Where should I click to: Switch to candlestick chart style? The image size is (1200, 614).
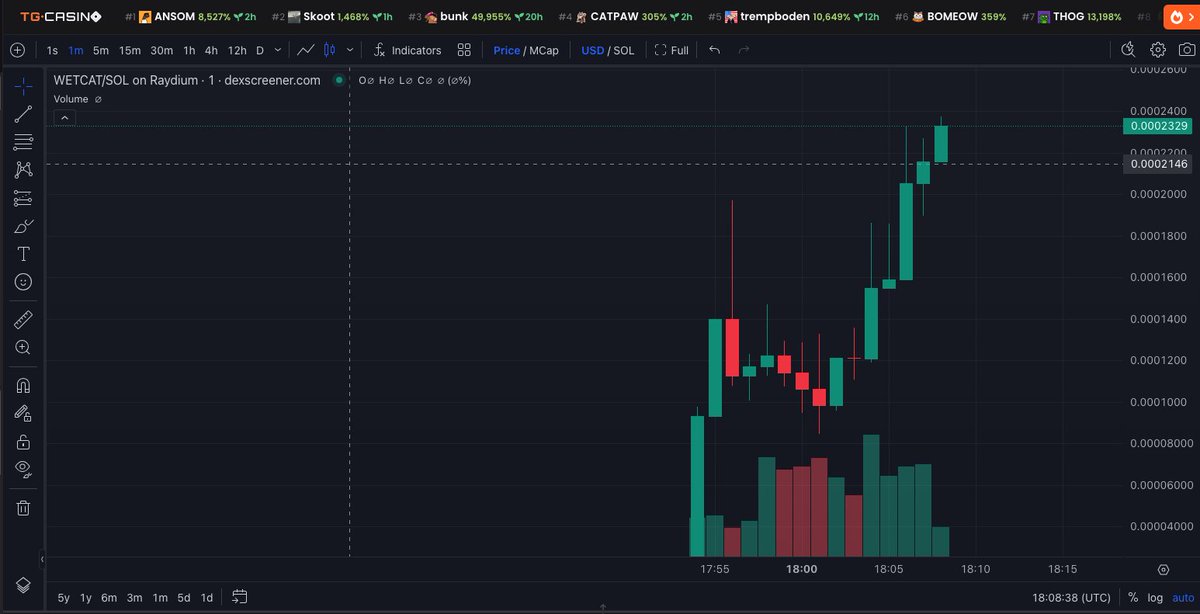click(x=329, y=50)
